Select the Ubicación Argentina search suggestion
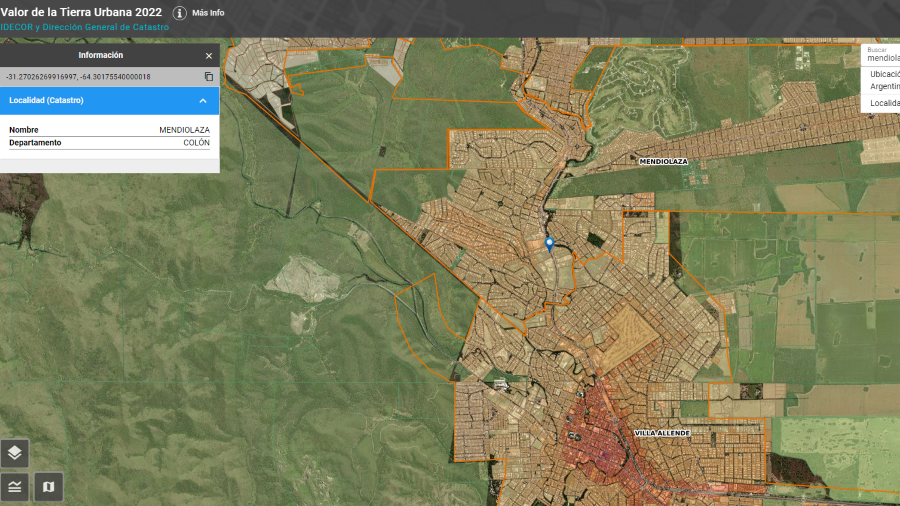 click(883, 80)
